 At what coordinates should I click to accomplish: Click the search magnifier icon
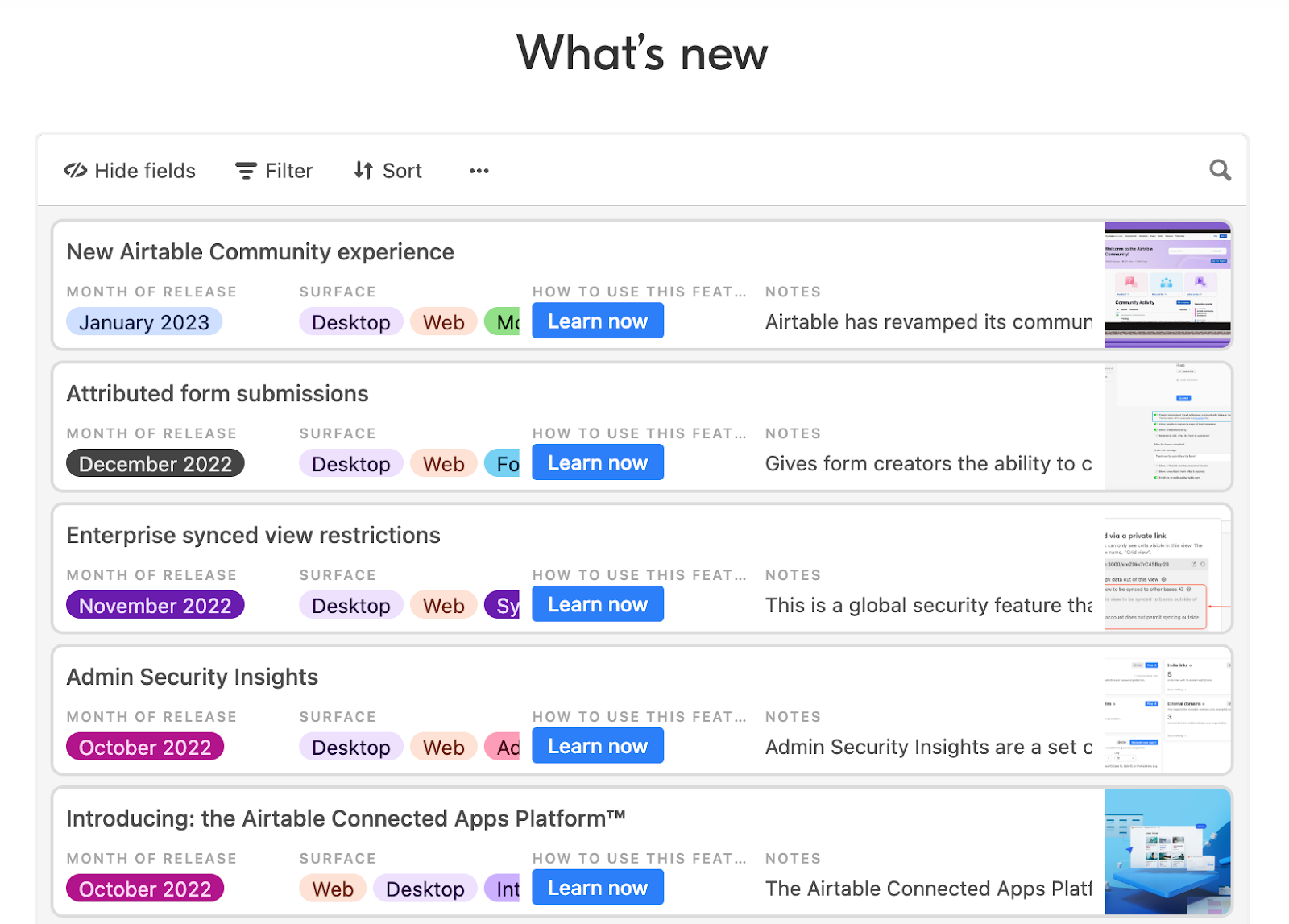coord(1220,170)
